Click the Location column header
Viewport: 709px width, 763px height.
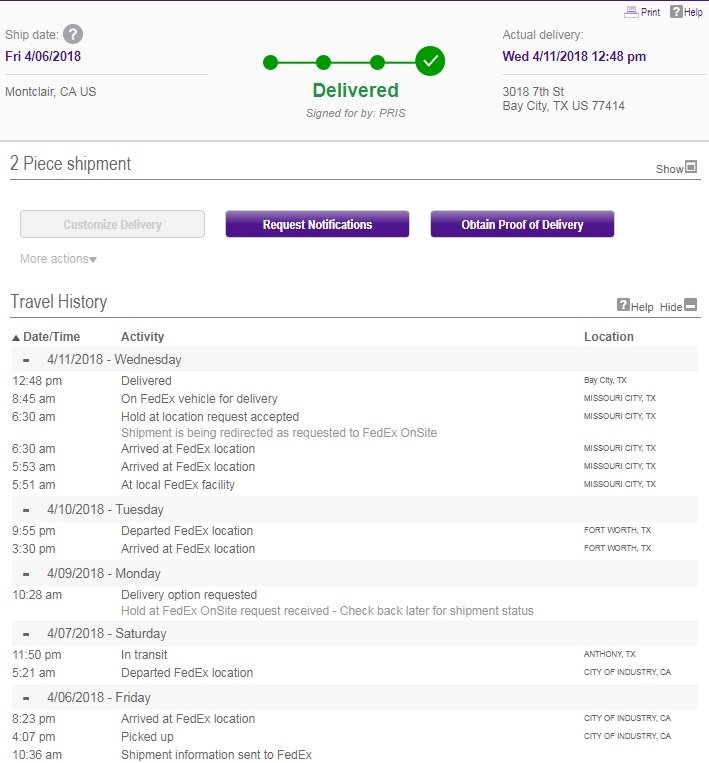(x=609, y=337)
